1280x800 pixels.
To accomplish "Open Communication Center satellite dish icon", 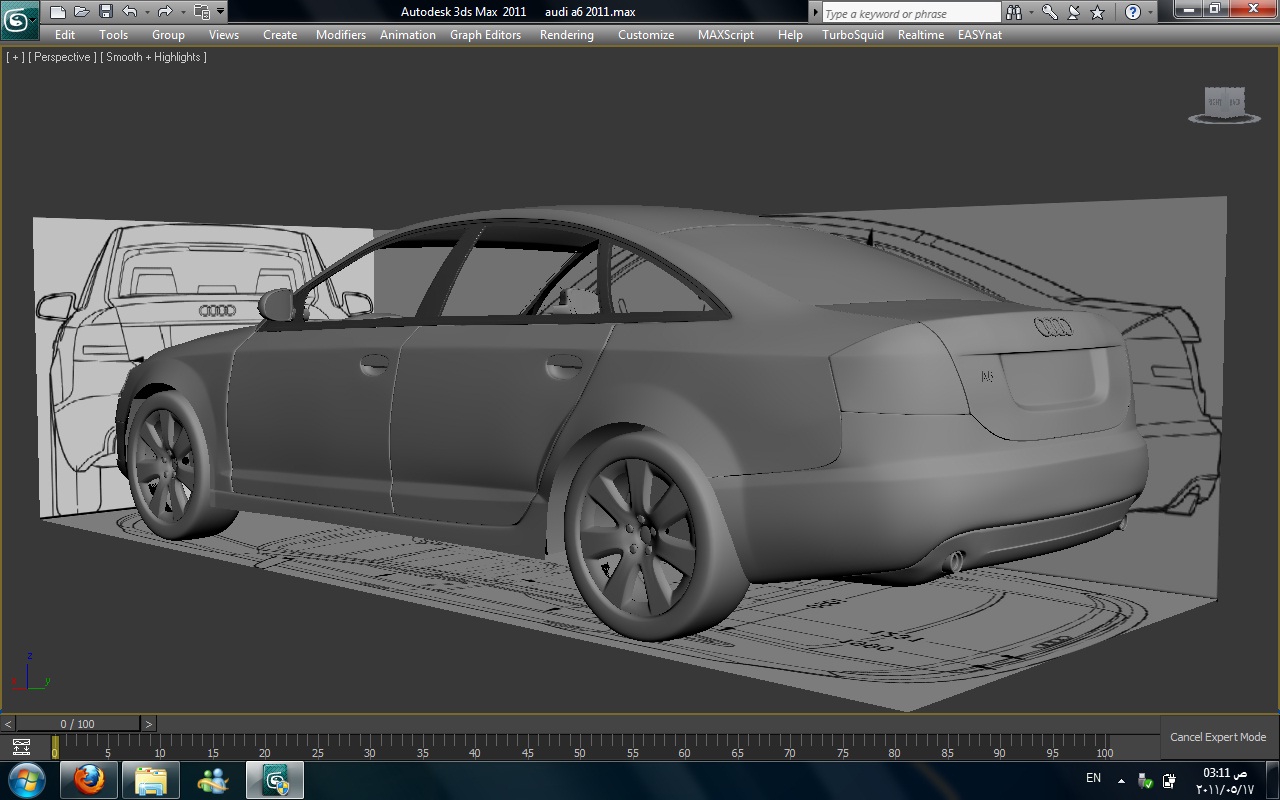I will click(x=1073, y=12).
